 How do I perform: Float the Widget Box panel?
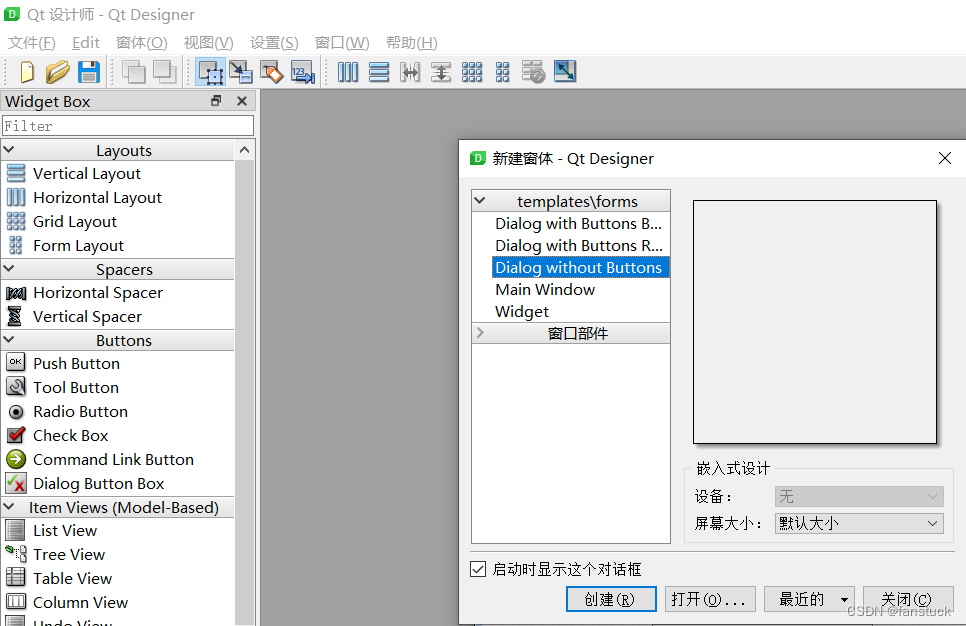coord(216,100)
